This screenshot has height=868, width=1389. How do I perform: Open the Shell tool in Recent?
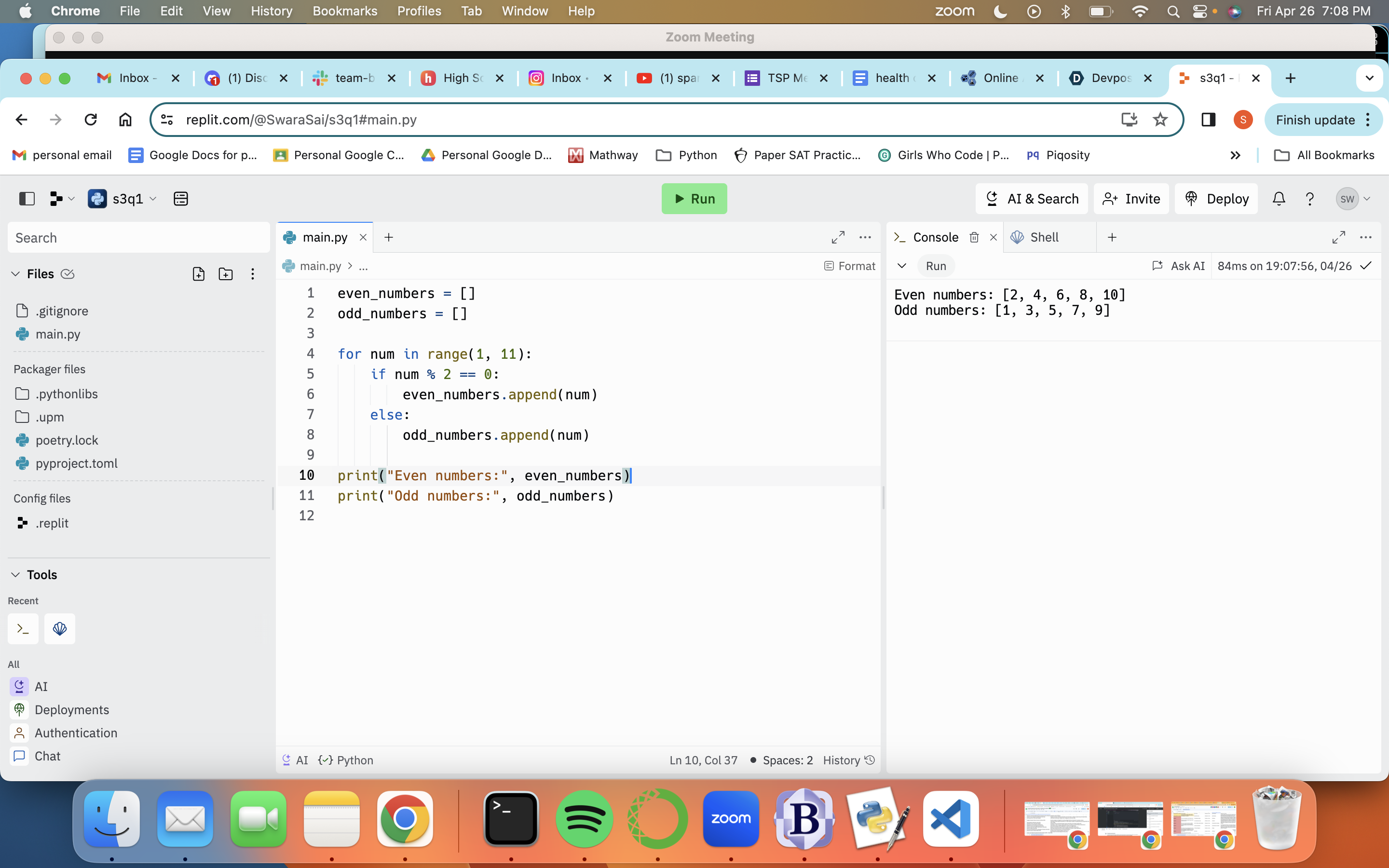pos(60,629)
